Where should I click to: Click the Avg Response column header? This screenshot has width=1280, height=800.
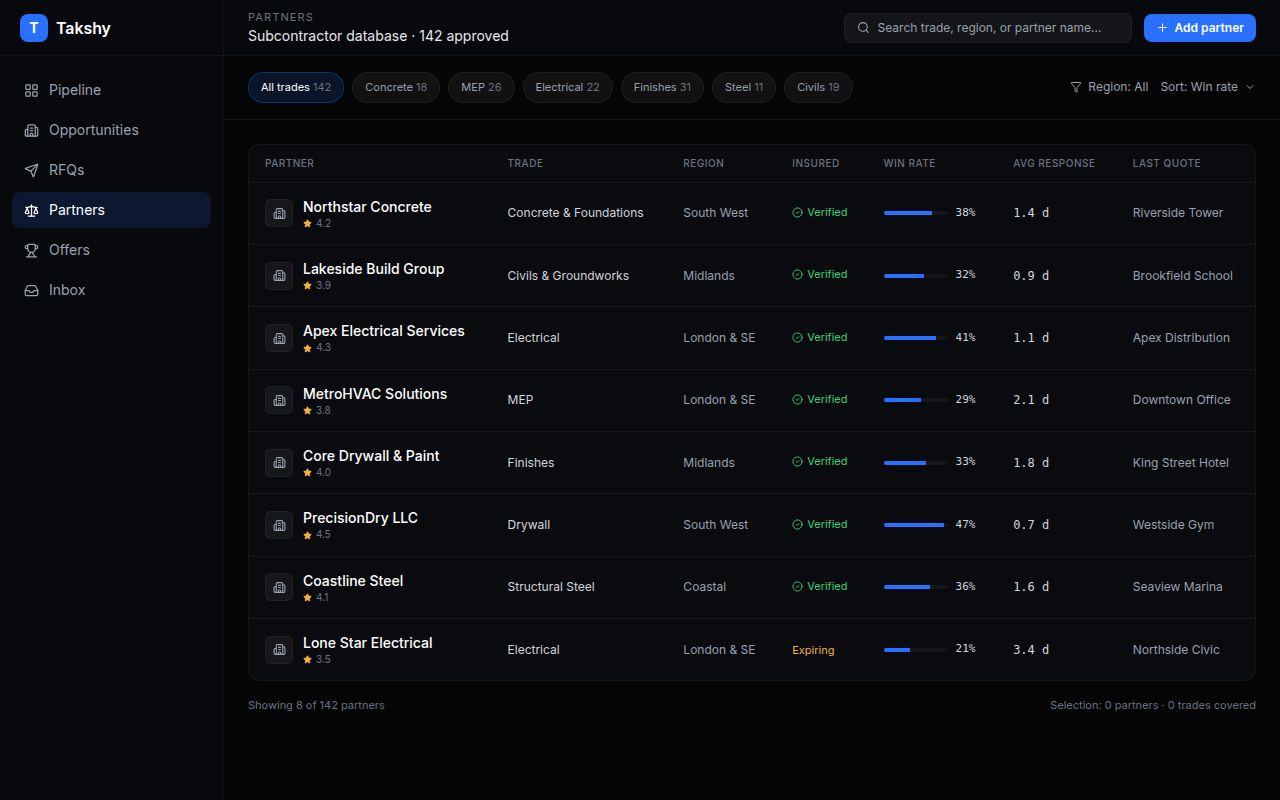coord(1054,163)
